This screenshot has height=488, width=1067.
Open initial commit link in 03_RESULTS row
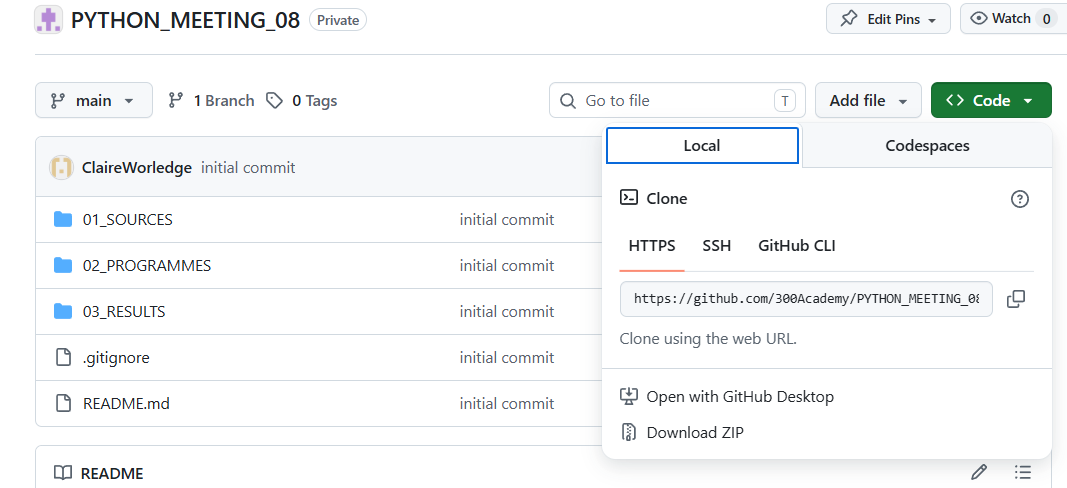[x=506, y=312]
